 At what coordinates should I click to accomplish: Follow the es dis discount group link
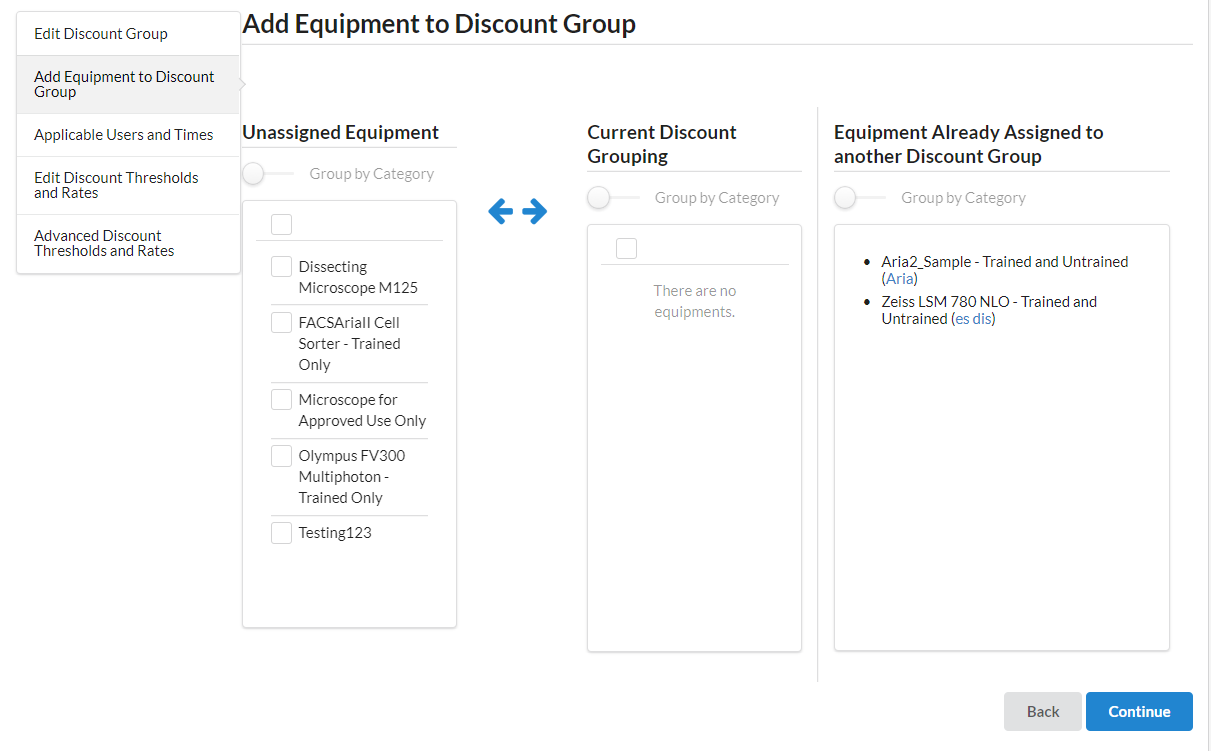(x=973, y=319)
